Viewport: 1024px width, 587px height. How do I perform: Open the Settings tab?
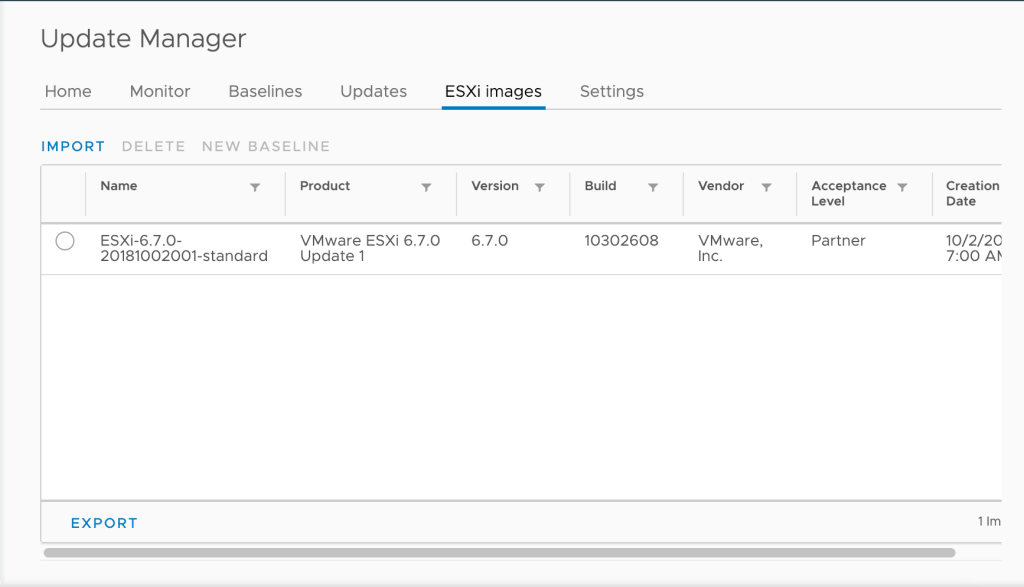612,91
